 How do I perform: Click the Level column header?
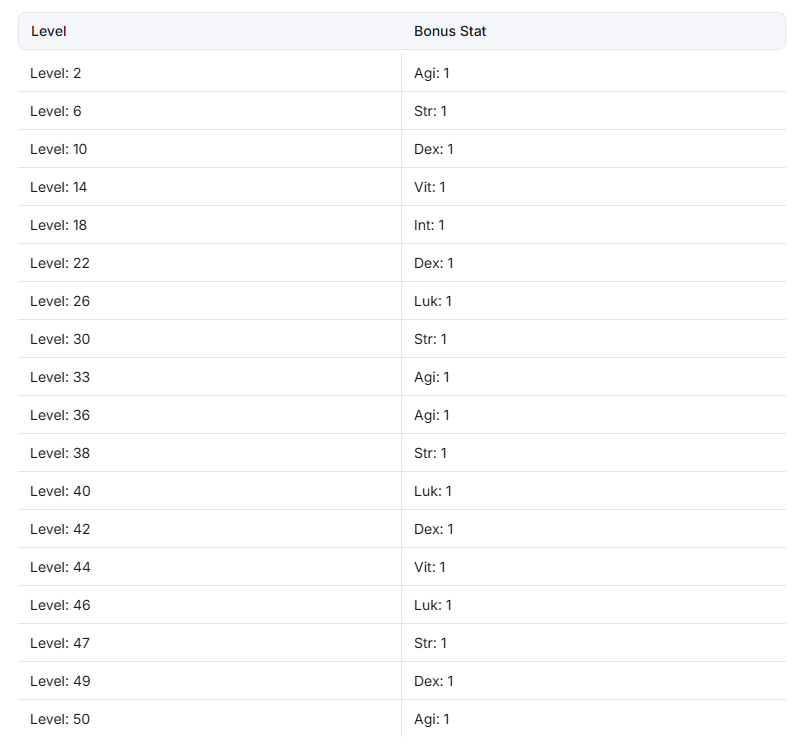[48, 31]
